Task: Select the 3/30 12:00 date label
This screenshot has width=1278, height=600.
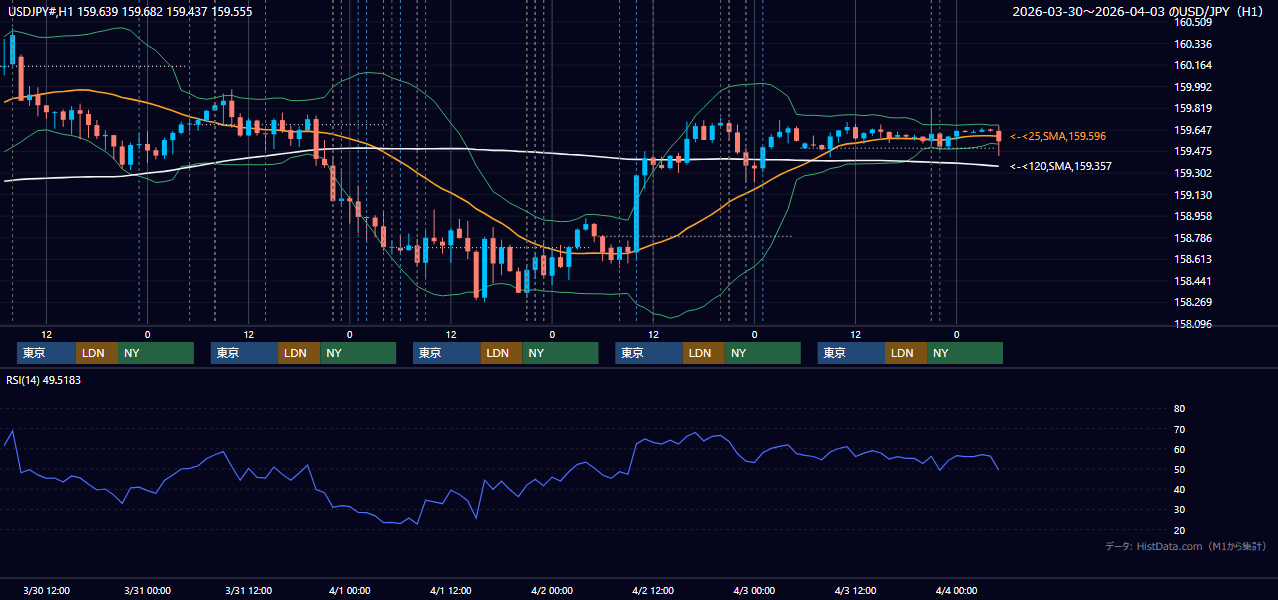Action: 46,590
